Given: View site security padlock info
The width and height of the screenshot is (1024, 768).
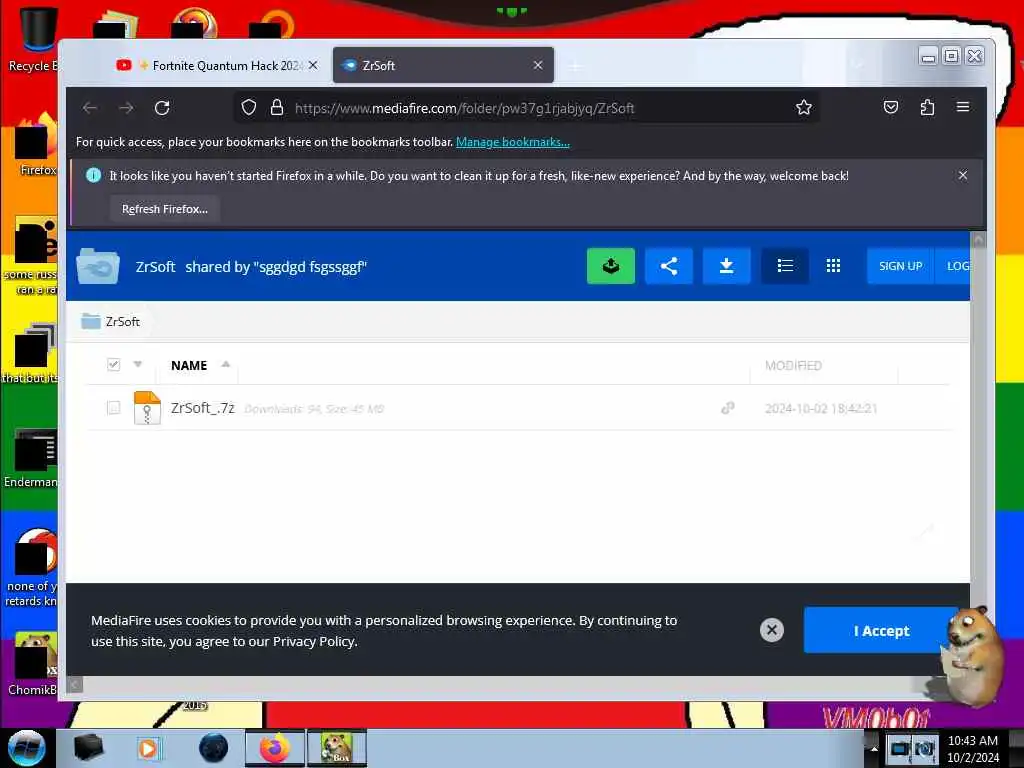Looking at the screenshot, I should click(277, 108).
